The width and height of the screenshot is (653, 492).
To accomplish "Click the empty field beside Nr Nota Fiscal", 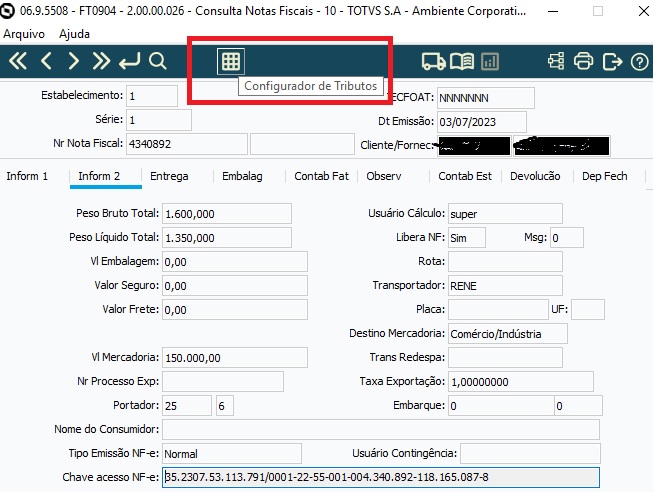I will coord(302,144).
